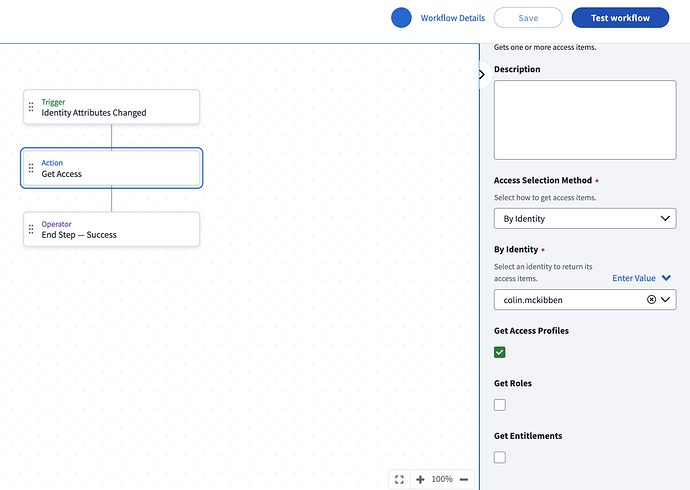Click the drag handle on End Step Success
This screenshot has height=490, width=690.
point(31,229)
